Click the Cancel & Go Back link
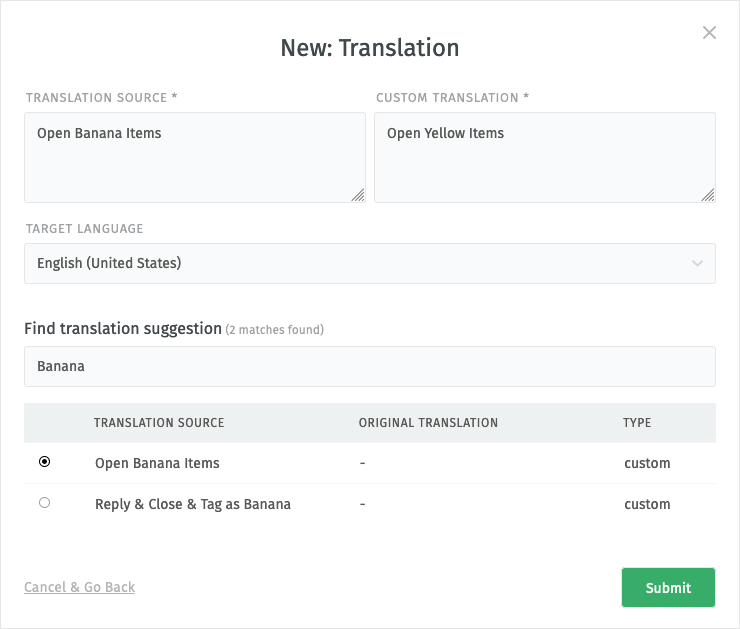This screenshot has height=629, width=740. click(79, 587)
